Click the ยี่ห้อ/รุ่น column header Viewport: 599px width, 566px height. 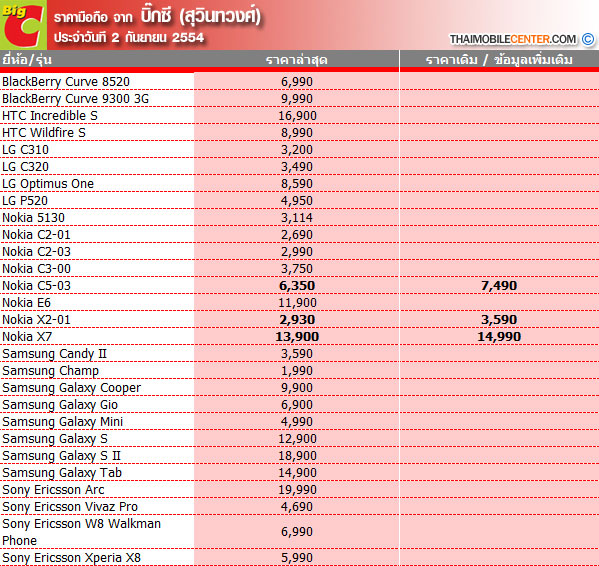tap(27, 60)
